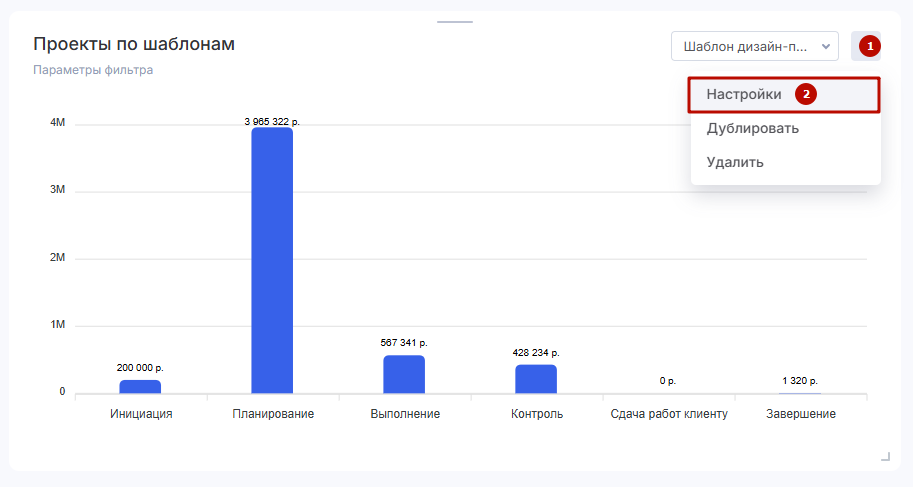Select the 'Инициация' bar in the chart

[x=140, y=386]
